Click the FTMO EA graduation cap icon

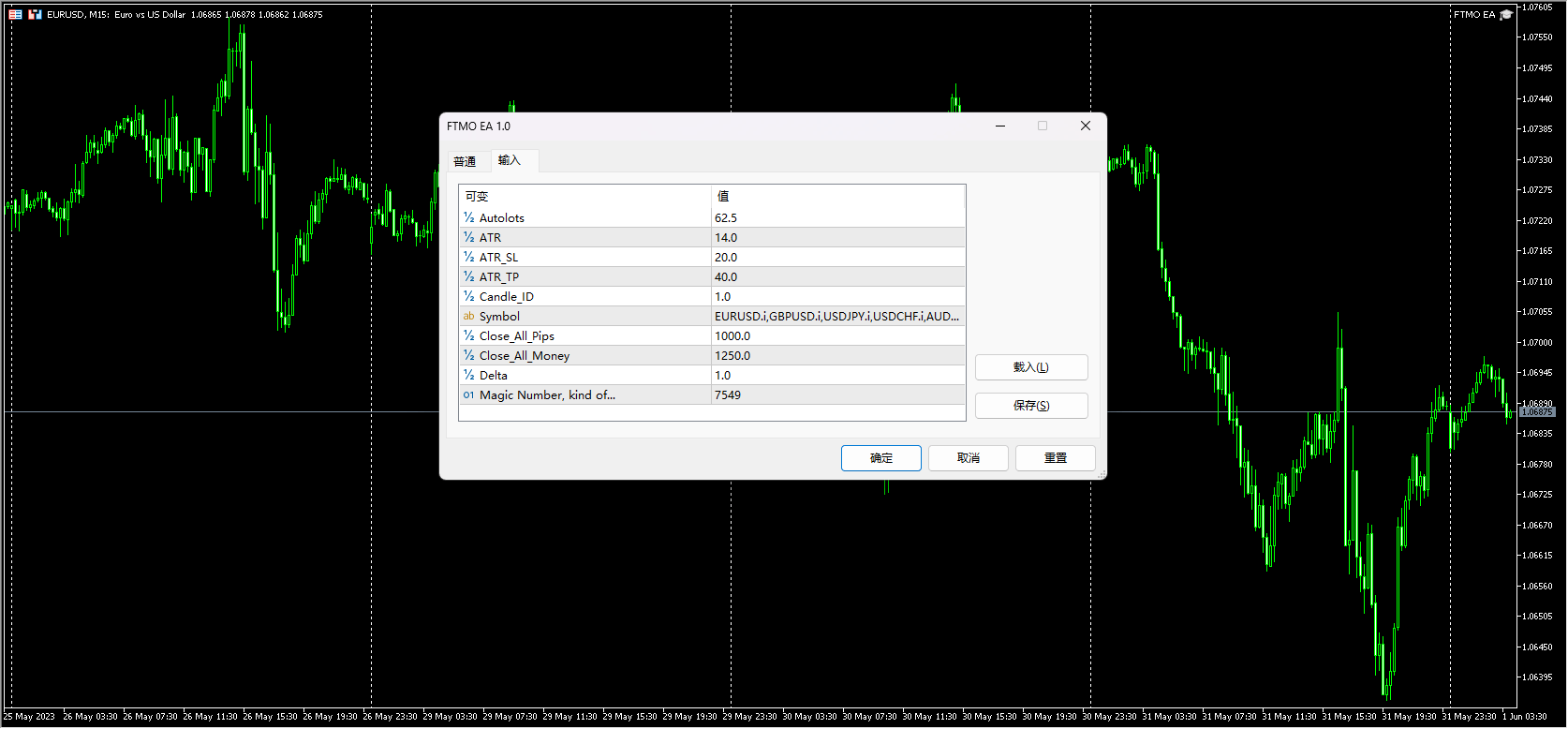[x=1506, y=15]
